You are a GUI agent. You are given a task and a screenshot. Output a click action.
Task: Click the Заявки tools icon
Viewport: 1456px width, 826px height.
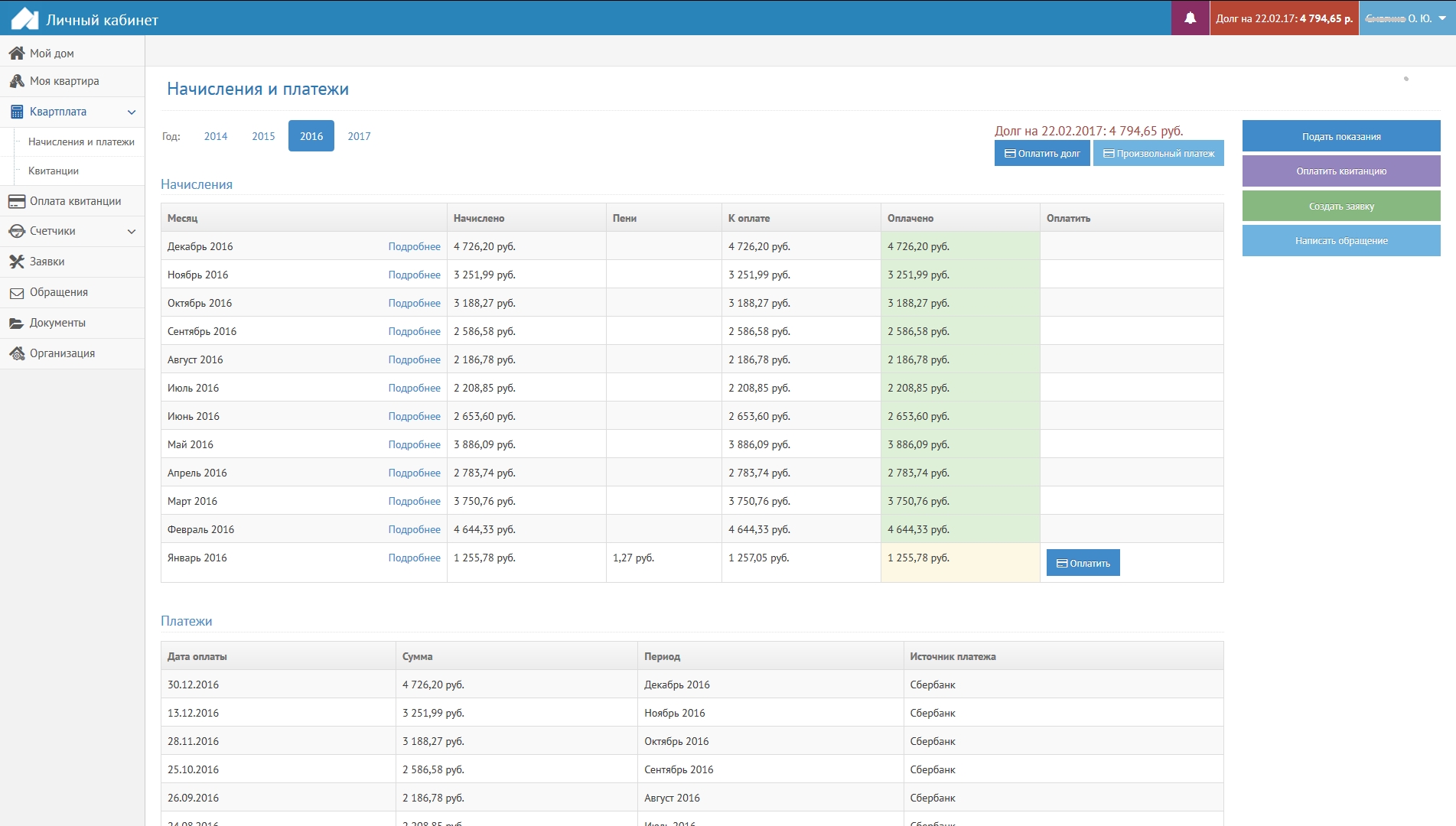tap(17, 262)
